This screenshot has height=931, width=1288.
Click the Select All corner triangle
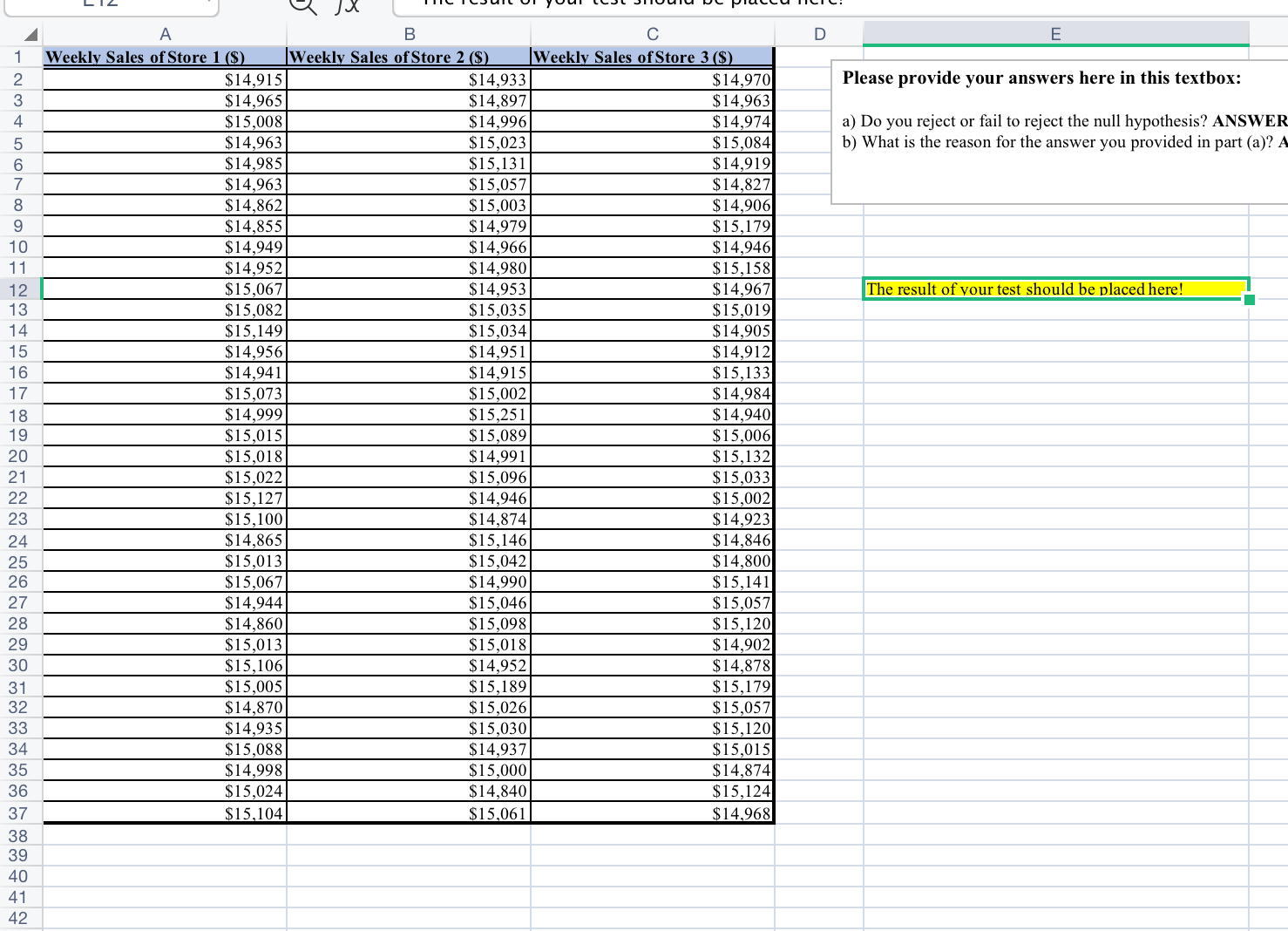(x=31, y=35)
